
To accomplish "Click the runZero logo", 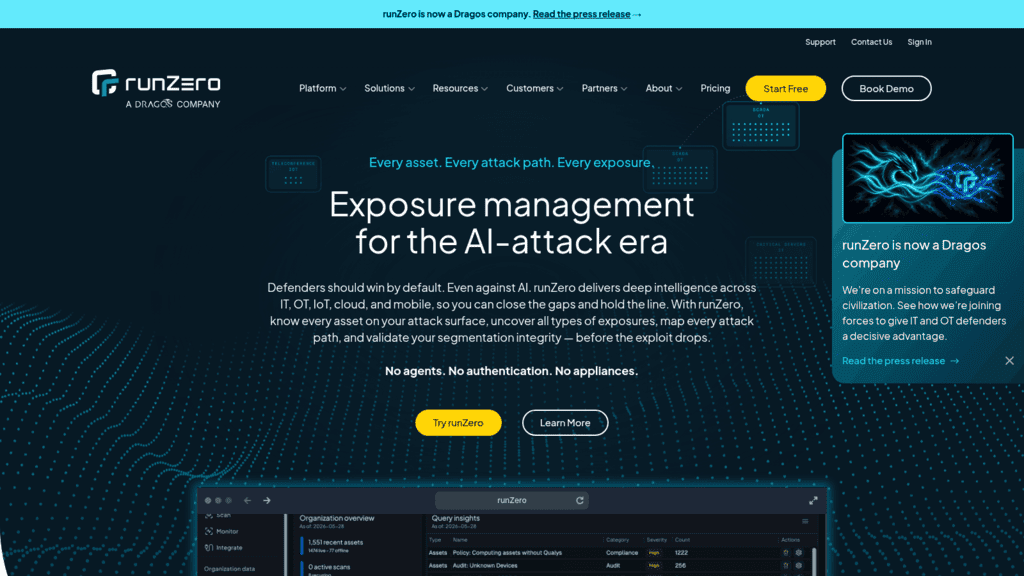I will pos(156,89).
